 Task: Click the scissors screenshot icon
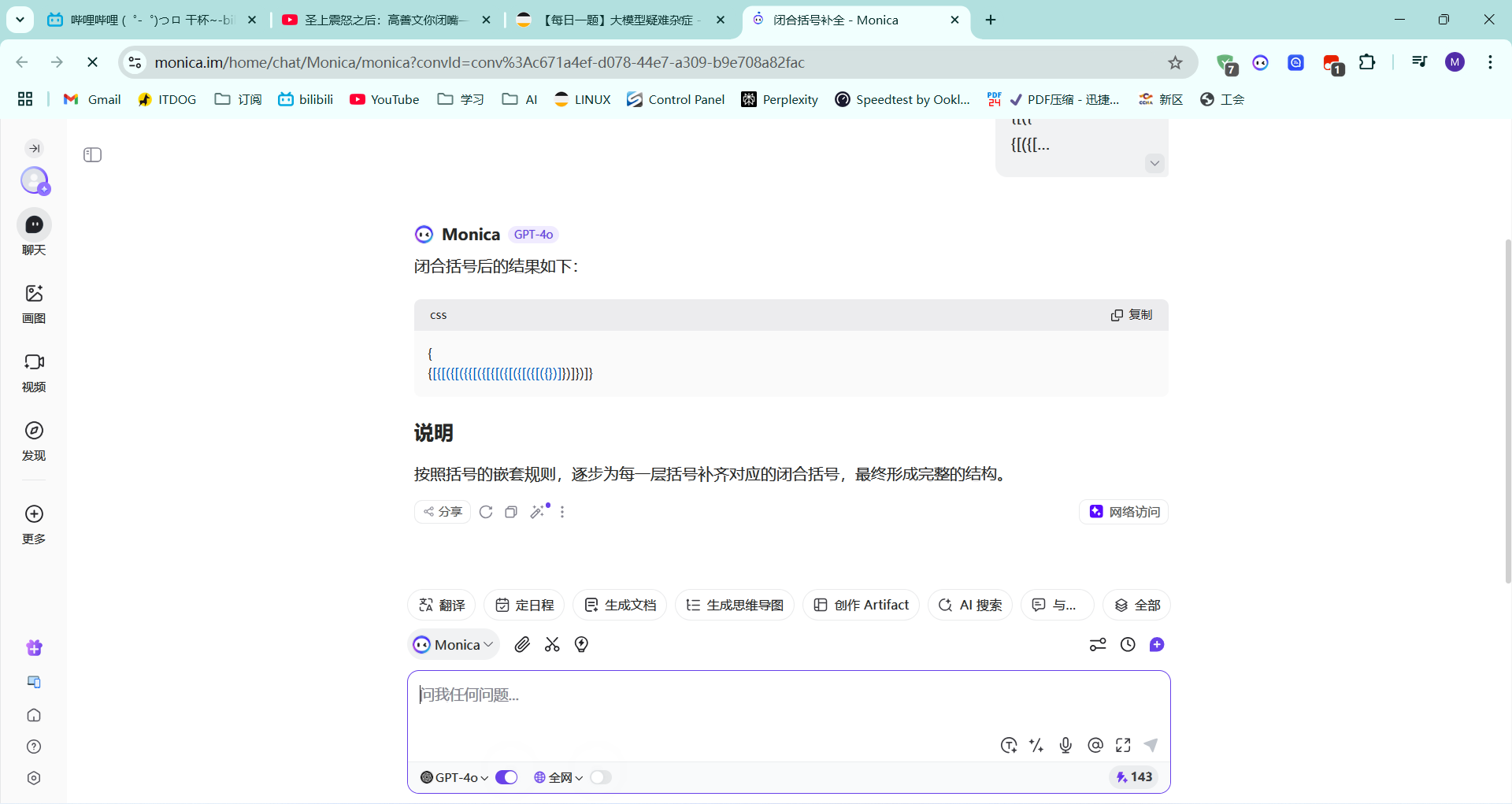point(552,645)
